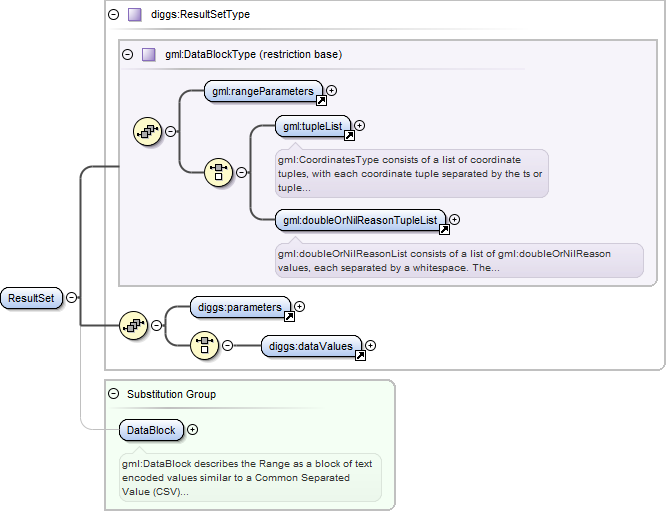Image resolution: width=667 pixels, height=512 pixels.
Task: Select the DataBlock element box
Action: point(150,430)
